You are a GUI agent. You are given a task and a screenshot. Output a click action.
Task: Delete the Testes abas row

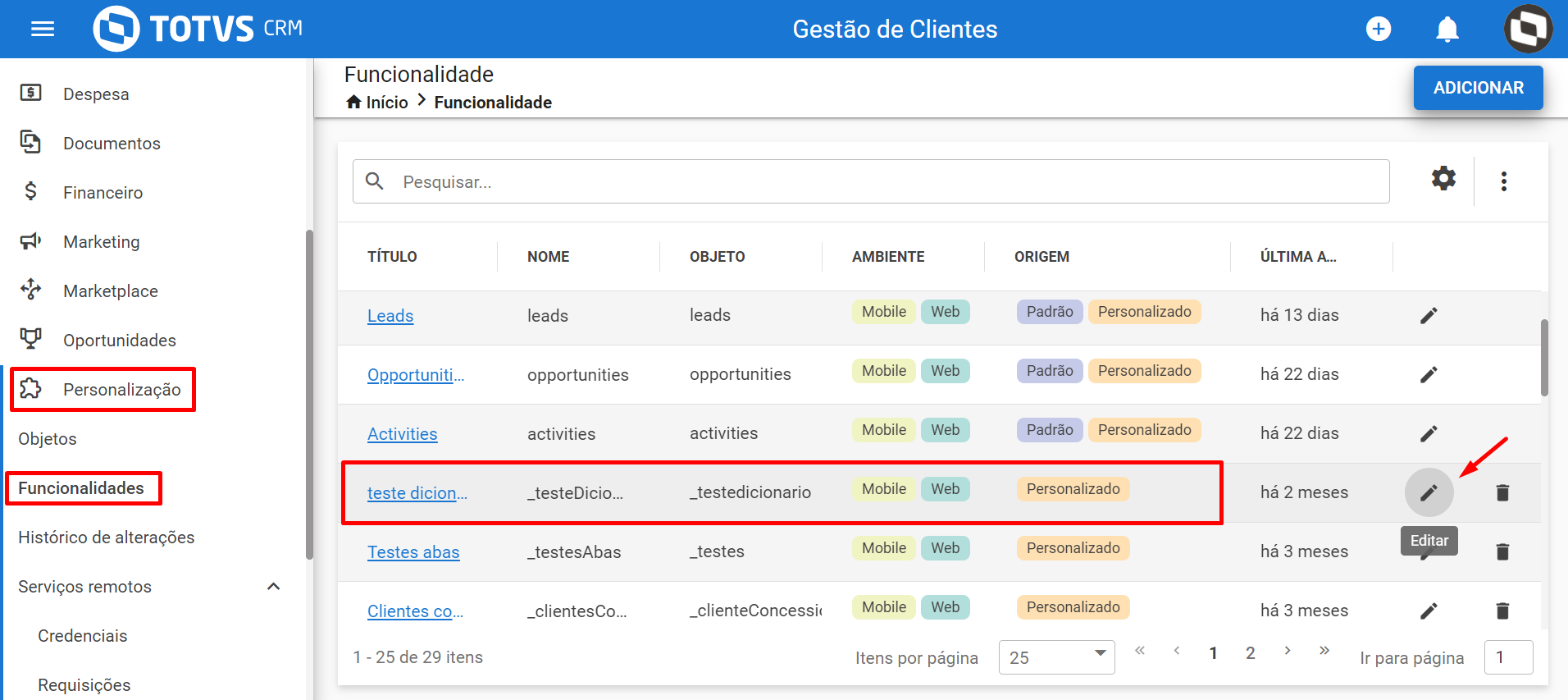click(x=1502, y=551)
